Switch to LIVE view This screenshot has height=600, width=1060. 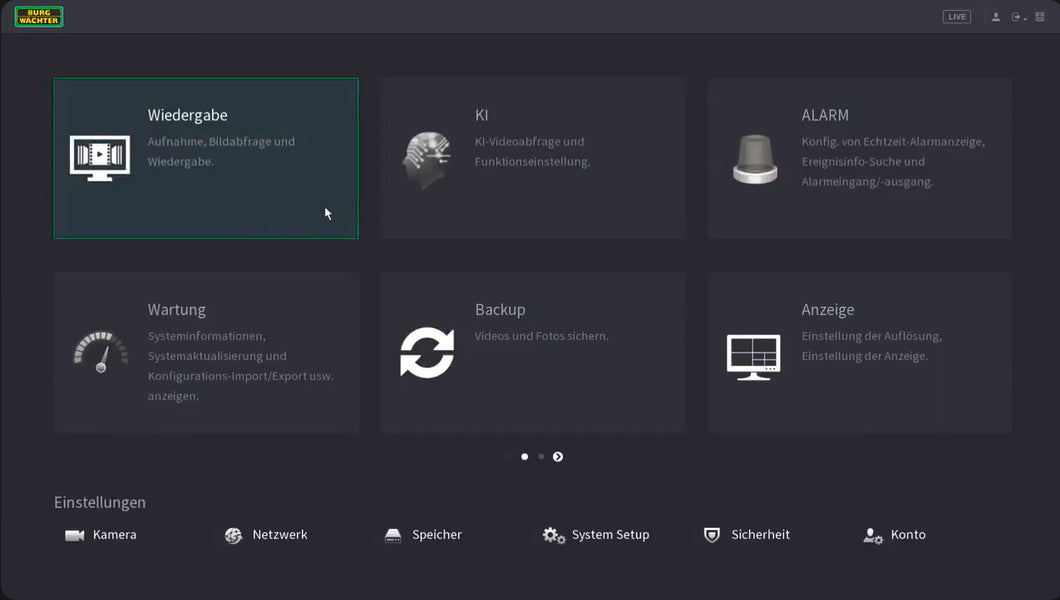click(x=956, y=17)
